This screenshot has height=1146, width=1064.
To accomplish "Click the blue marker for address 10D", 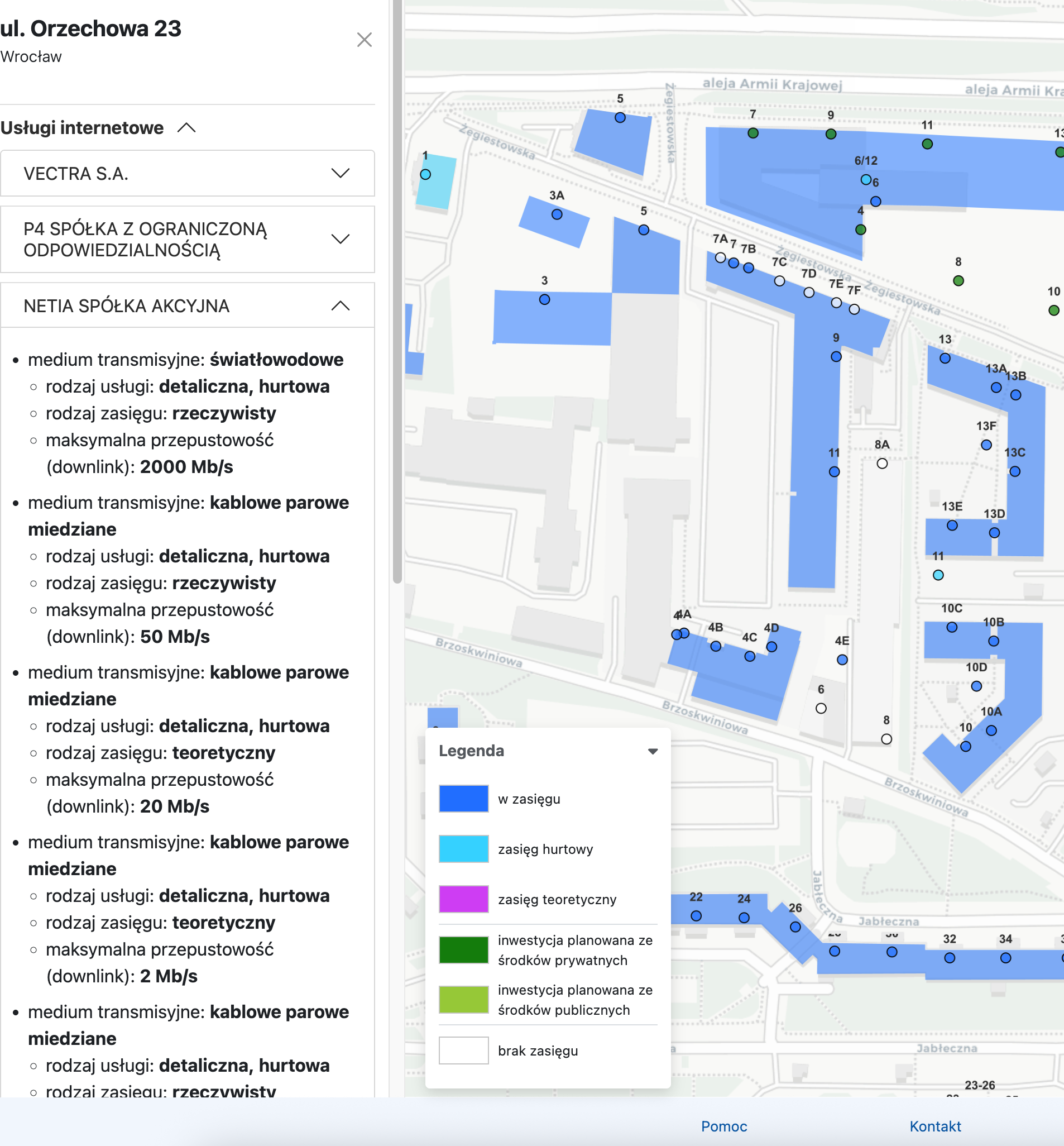I will 976,686.
